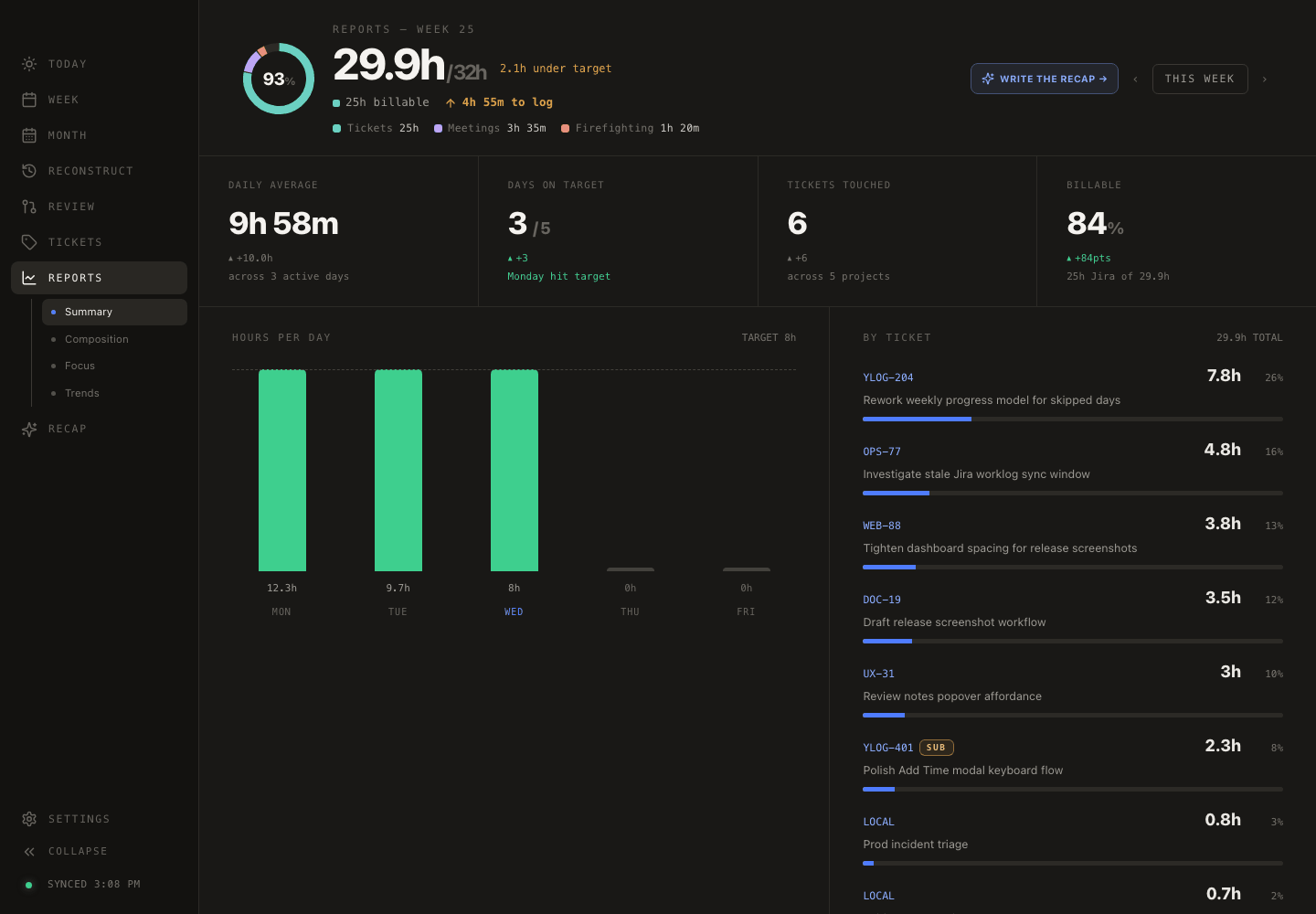1316x914 pixels.
Task: Collapse the sidebar
Action: 99,851
